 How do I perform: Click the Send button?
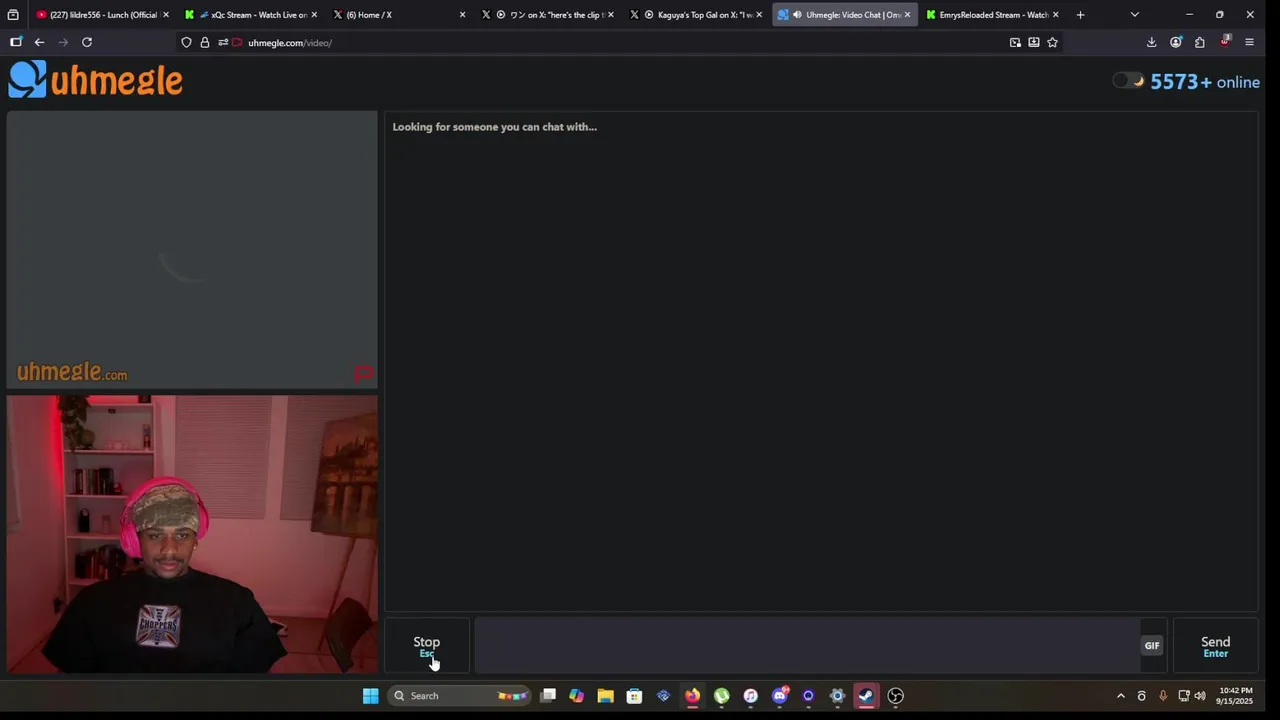tap(1215, 646)
